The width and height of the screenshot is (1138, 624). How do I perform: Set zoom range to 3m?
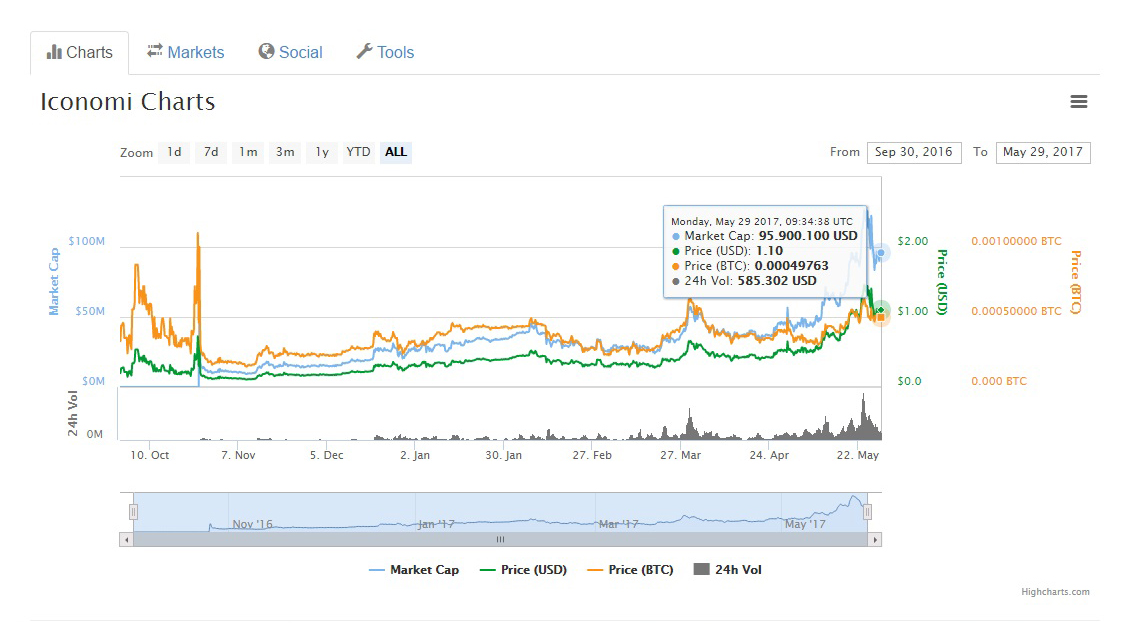(285, 152)
